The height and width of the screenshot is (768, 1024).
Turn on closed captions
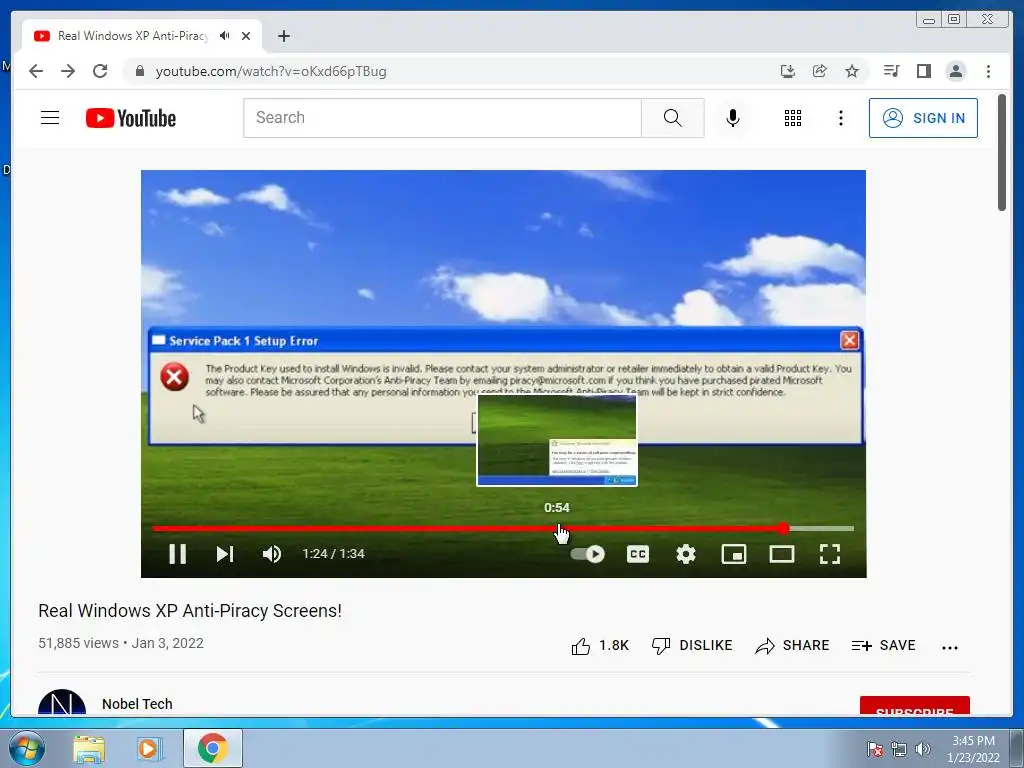pos(637,554)
